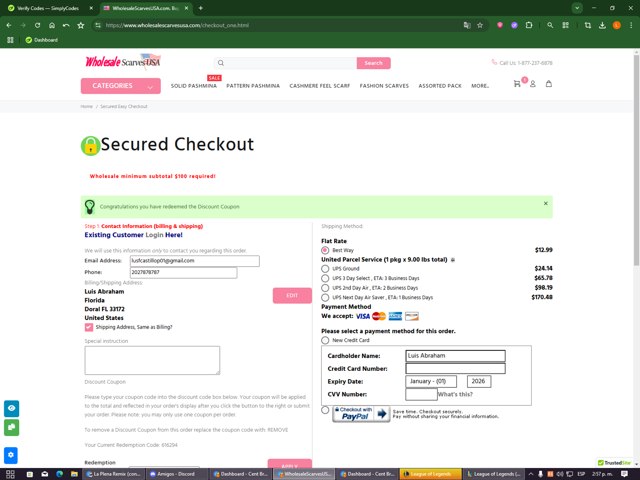
Task: Open the translate page icon in address bar
Action: (x=467, y=25)
